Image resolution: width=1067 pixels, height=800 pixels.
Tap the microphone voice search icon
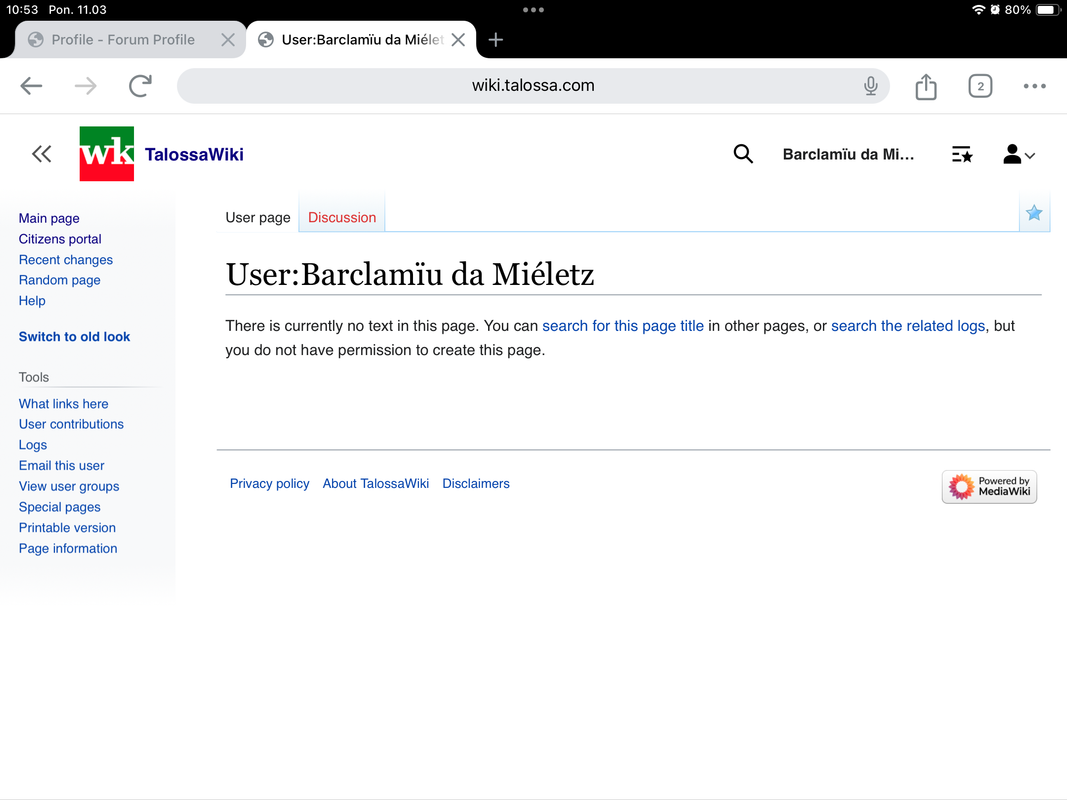point(870,86)
